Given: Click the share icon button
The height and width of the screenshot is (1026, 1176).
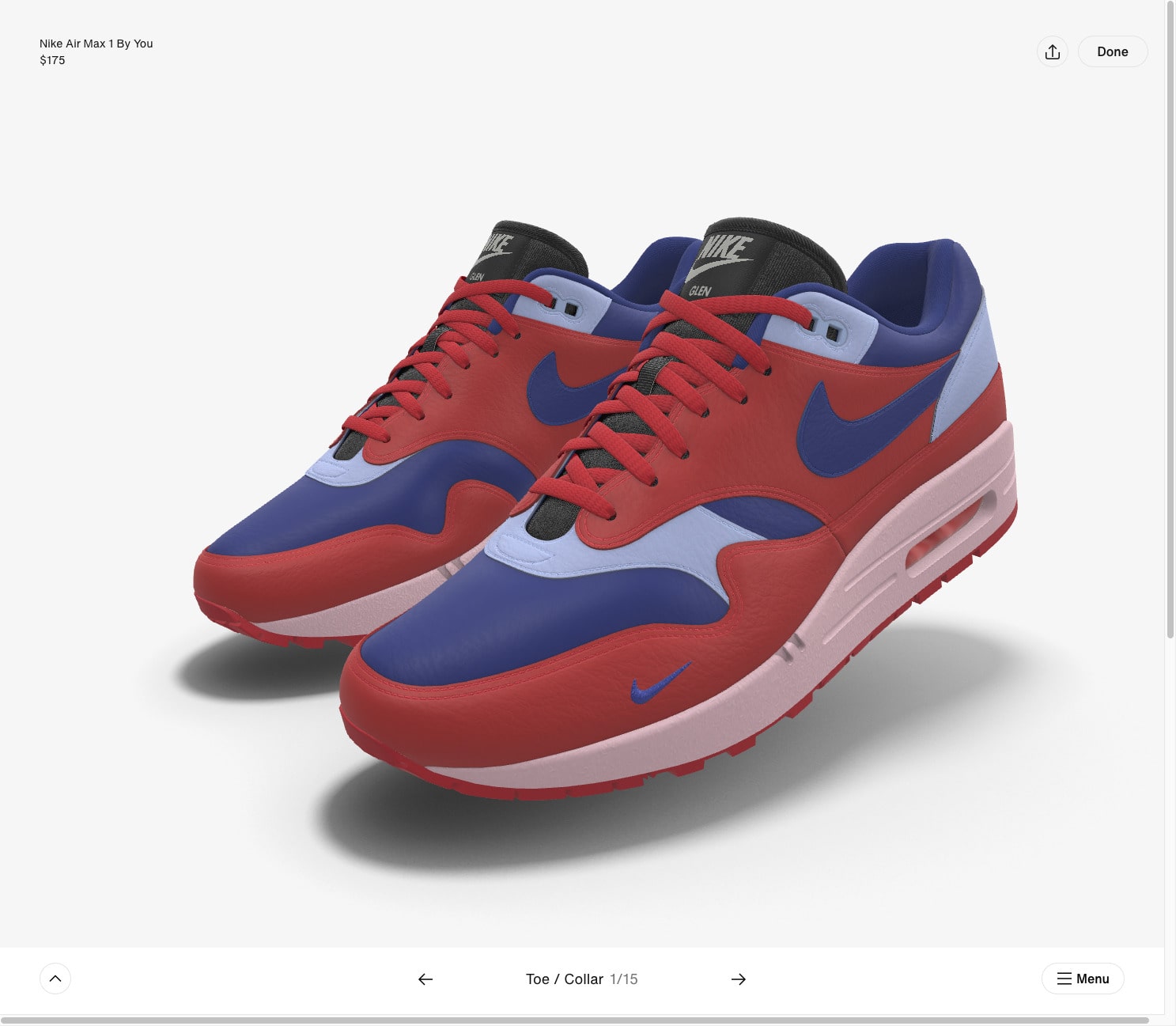Looking at the screenshot, I should point(1052,51).
